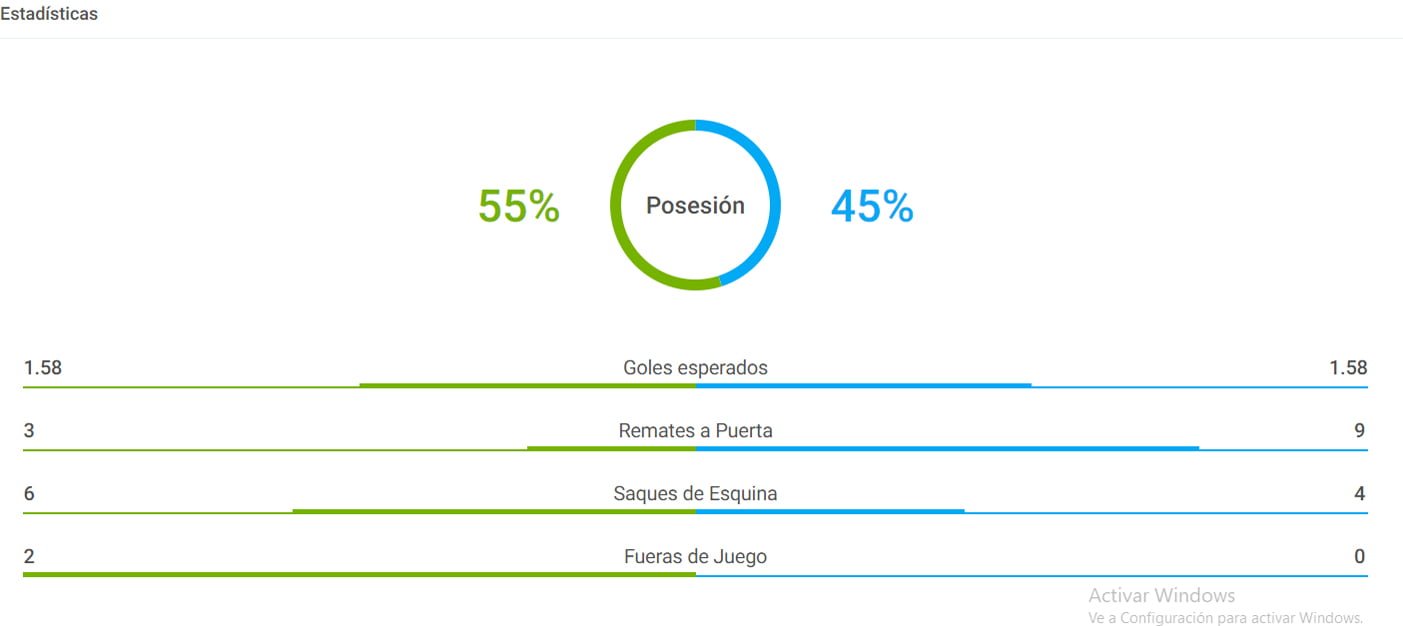Viewport: 1403px width, 626px height.
Task: Click the Estadísticas section heading
Action: pos(49,15)
